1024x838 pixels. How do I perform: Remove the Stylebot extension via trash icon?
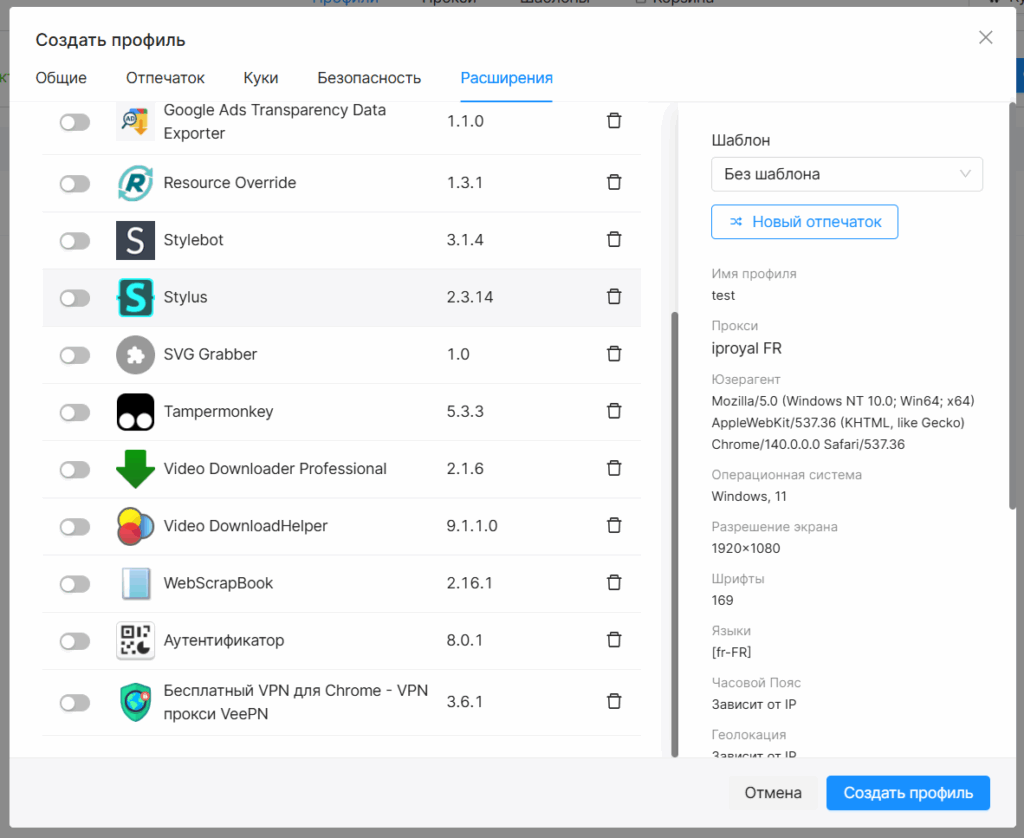tap(614, 239)
